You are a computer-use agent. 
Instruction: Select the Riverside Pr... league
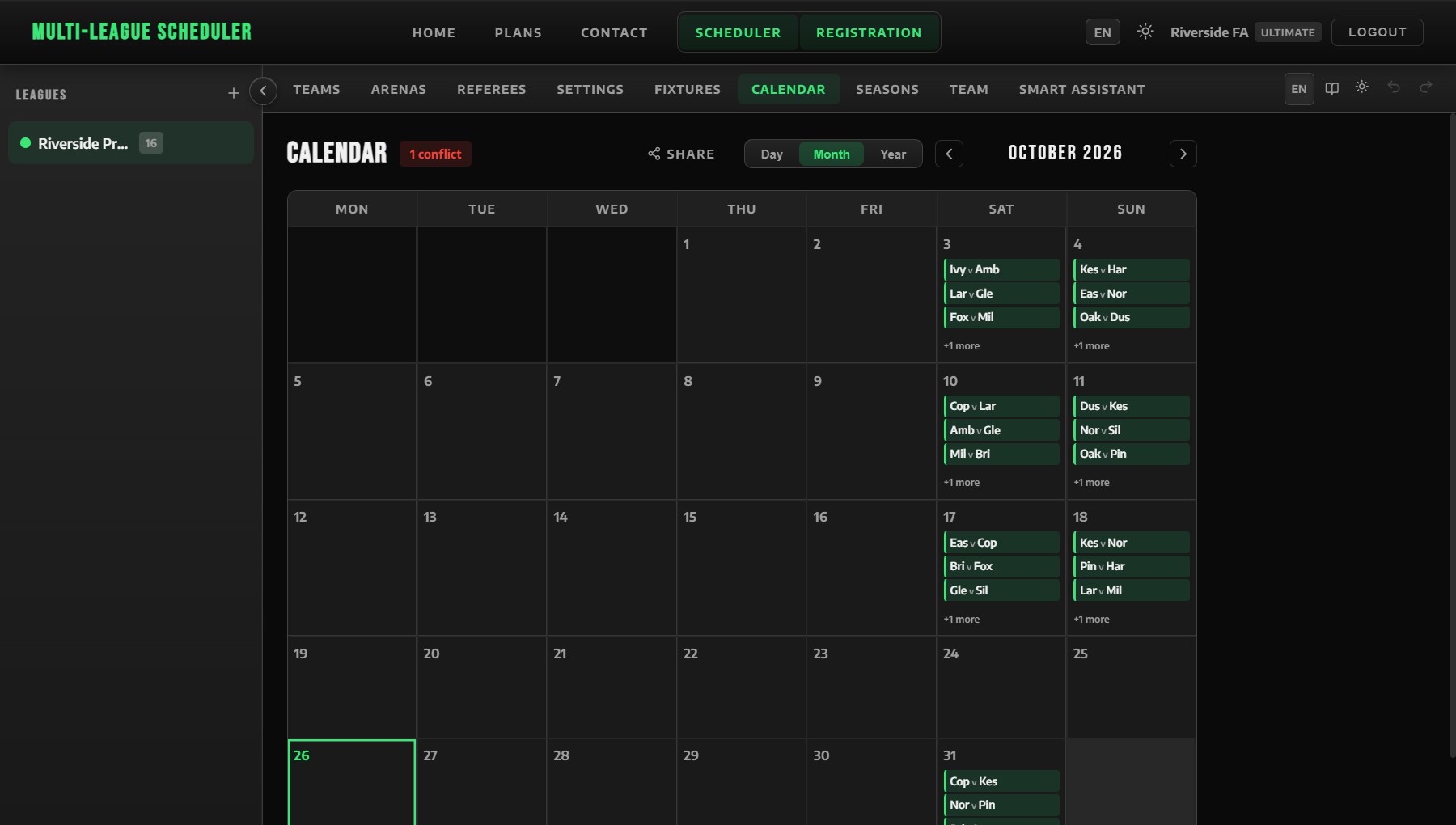131,143
